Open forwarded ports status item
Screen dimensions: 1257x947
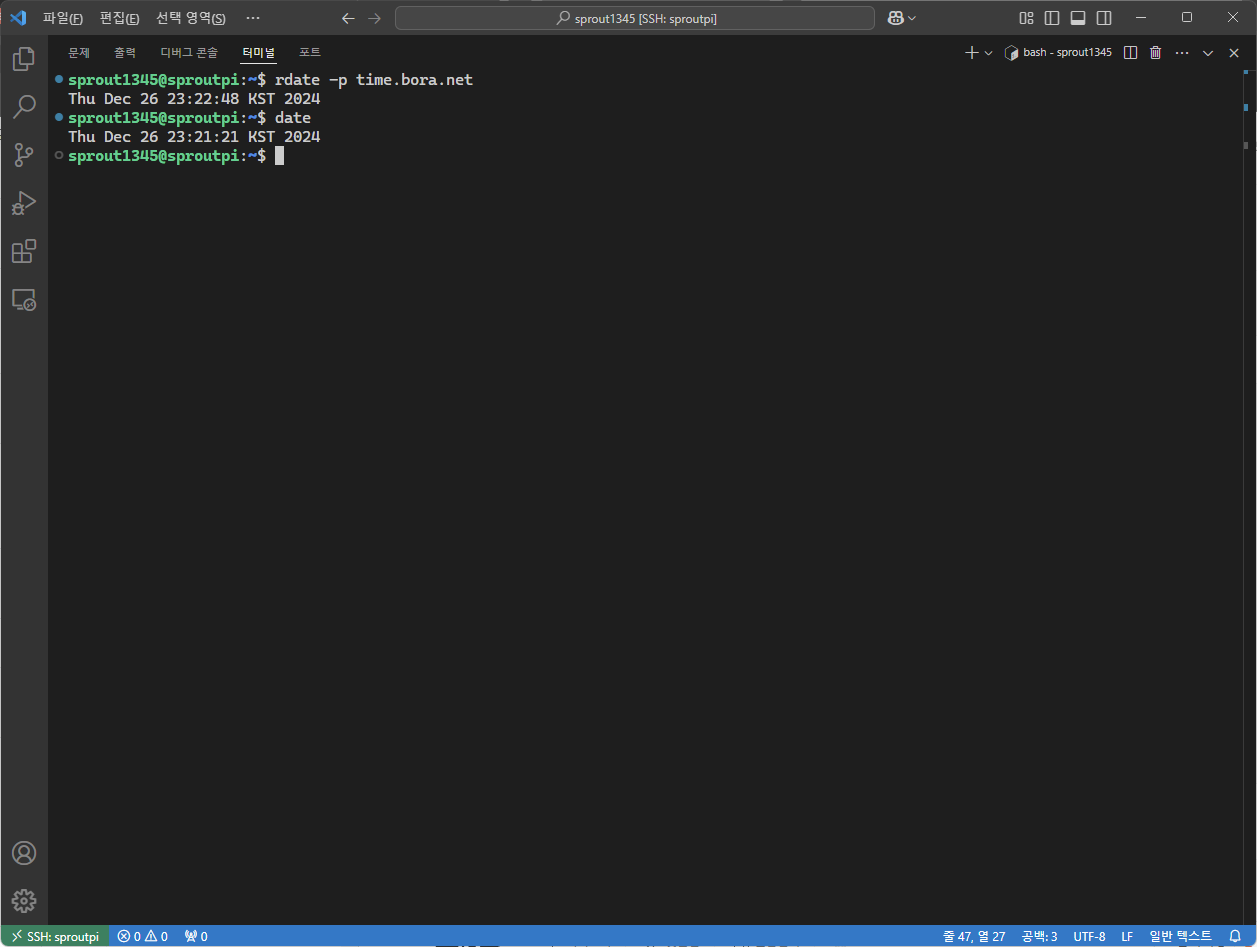coord(196,936)
